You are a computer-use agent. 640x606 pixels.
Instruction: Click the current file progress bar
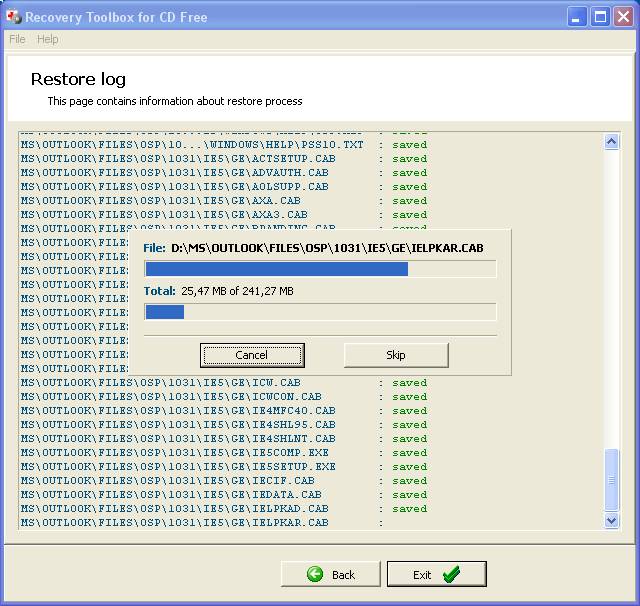(320, 269)
